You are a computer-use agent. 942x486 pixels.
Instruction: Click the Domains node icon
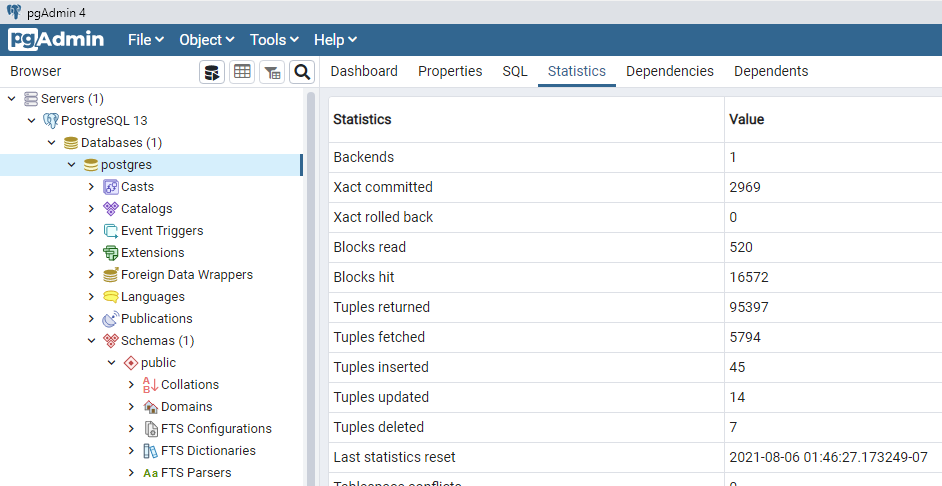pyautogui.click(x=151, y=407)
